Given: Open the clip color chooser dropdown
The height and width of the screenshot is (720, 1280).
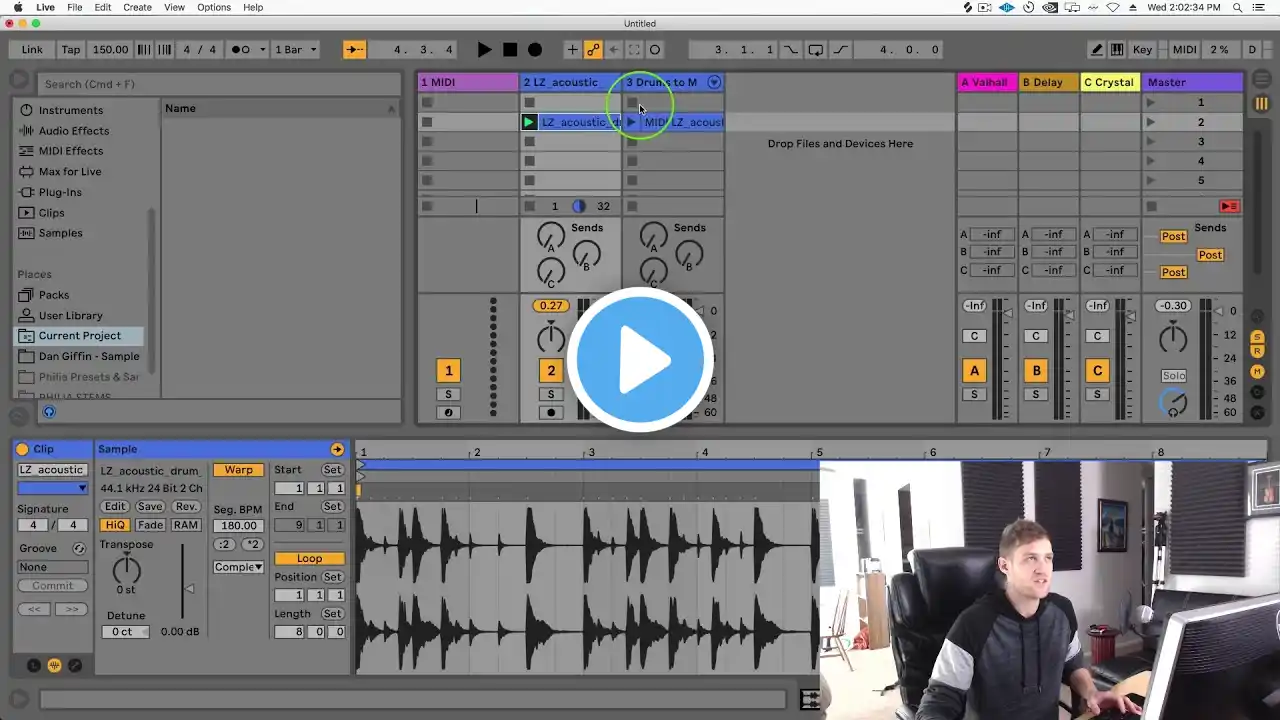Looking at the screenshot, I should [53, 488].
